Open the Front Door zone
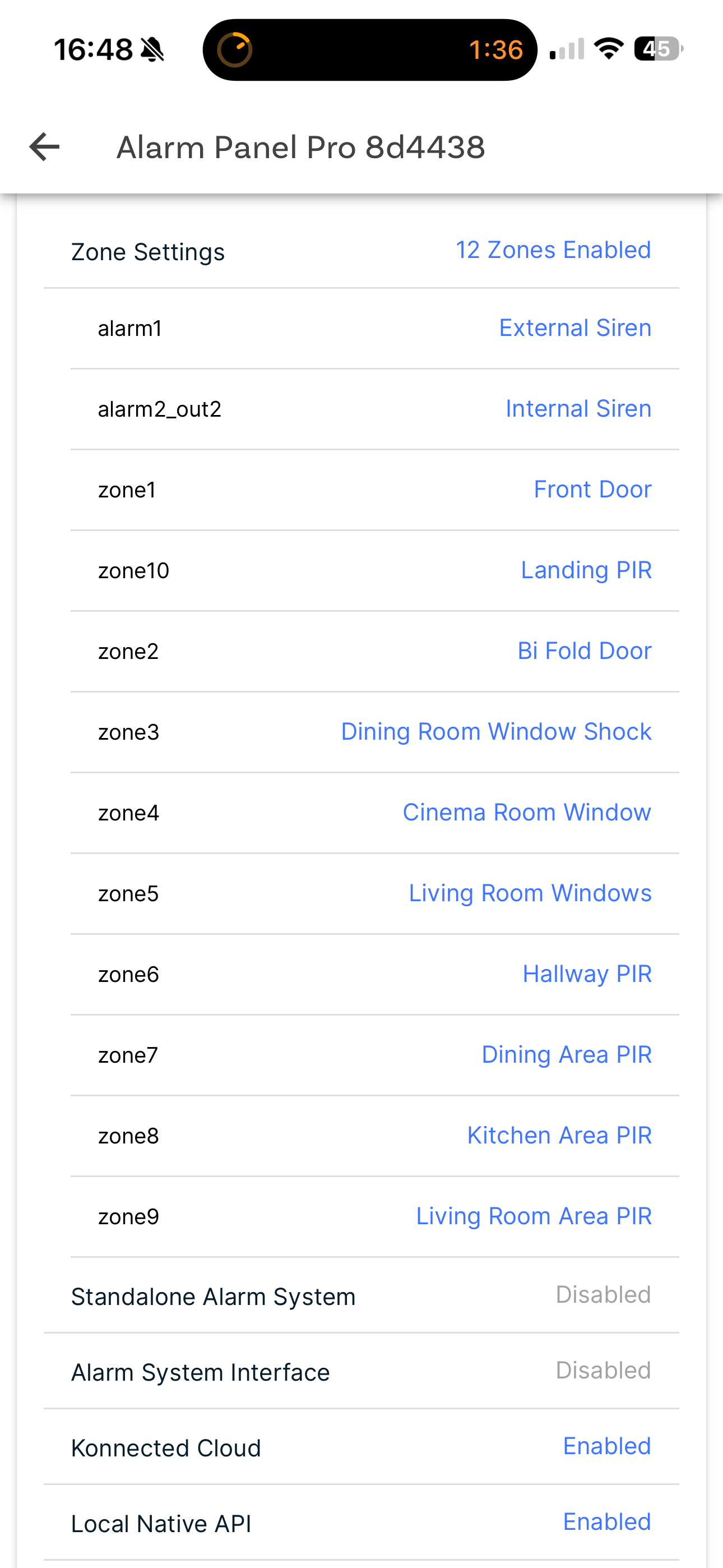The width and height of the screenshot is (723, 1568). pos(591,490)
